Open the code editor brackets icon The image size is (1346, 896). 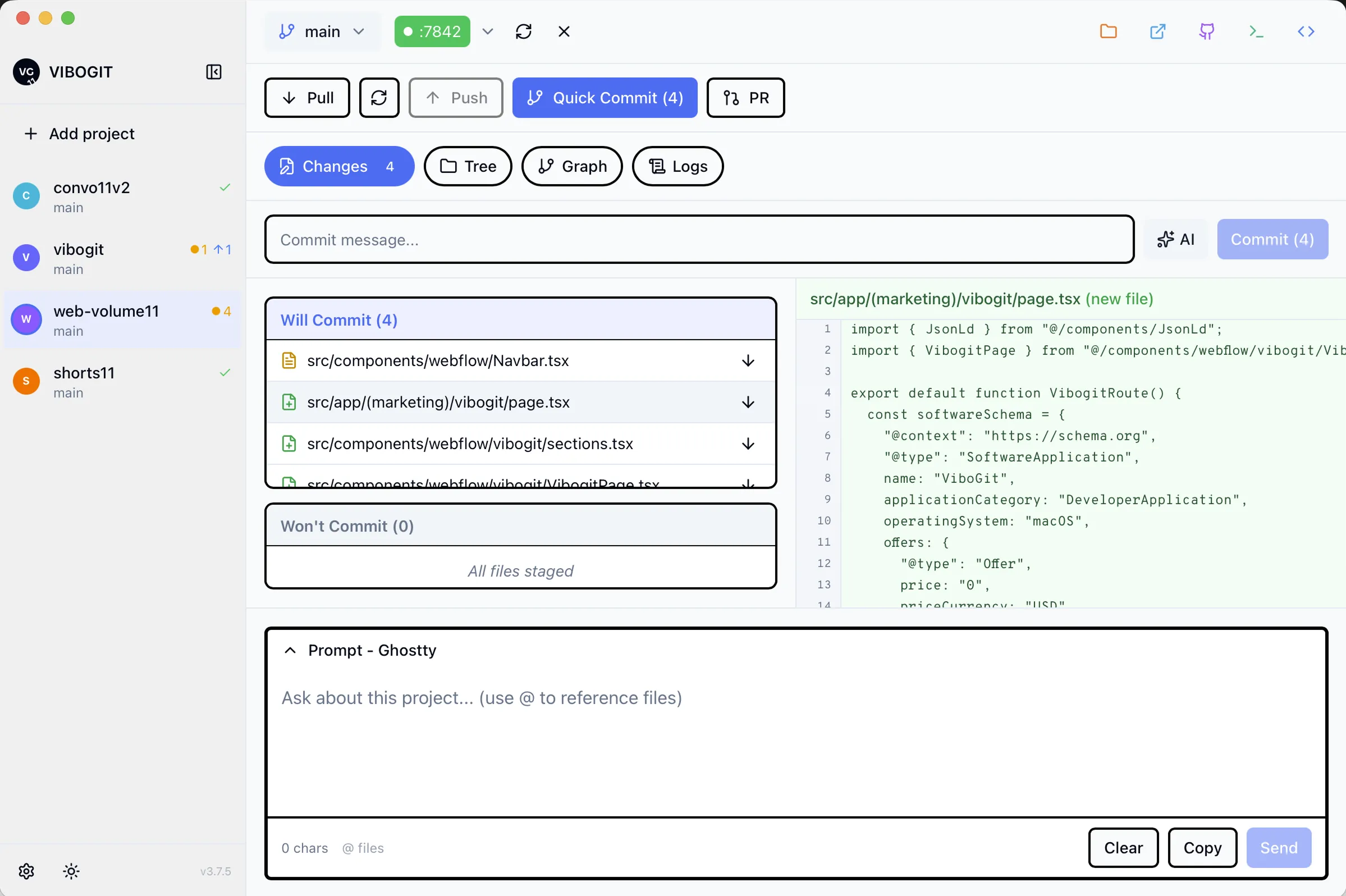[x=1306, y=31]
